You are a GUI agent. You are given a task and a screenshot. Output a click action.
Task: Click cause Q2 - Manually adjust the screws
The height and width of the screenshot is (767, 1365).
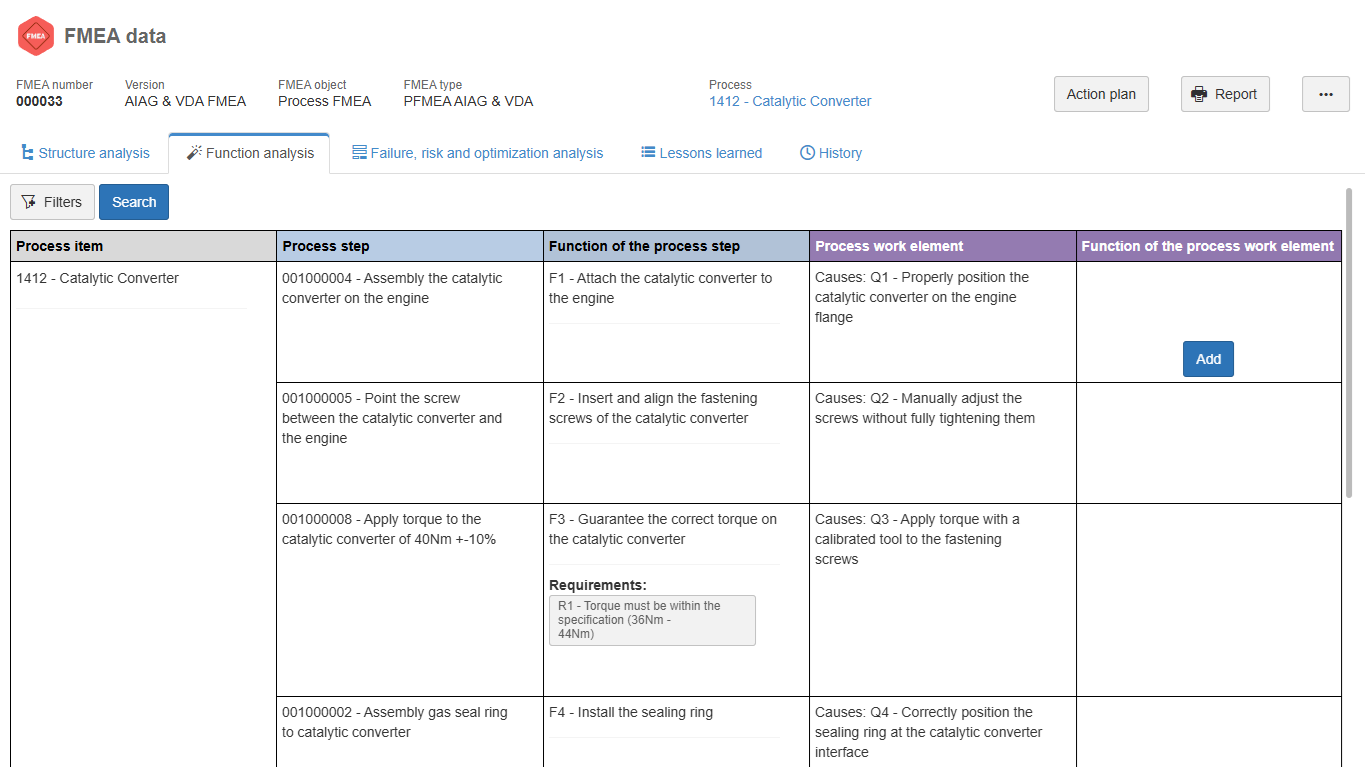coord(925,408)
